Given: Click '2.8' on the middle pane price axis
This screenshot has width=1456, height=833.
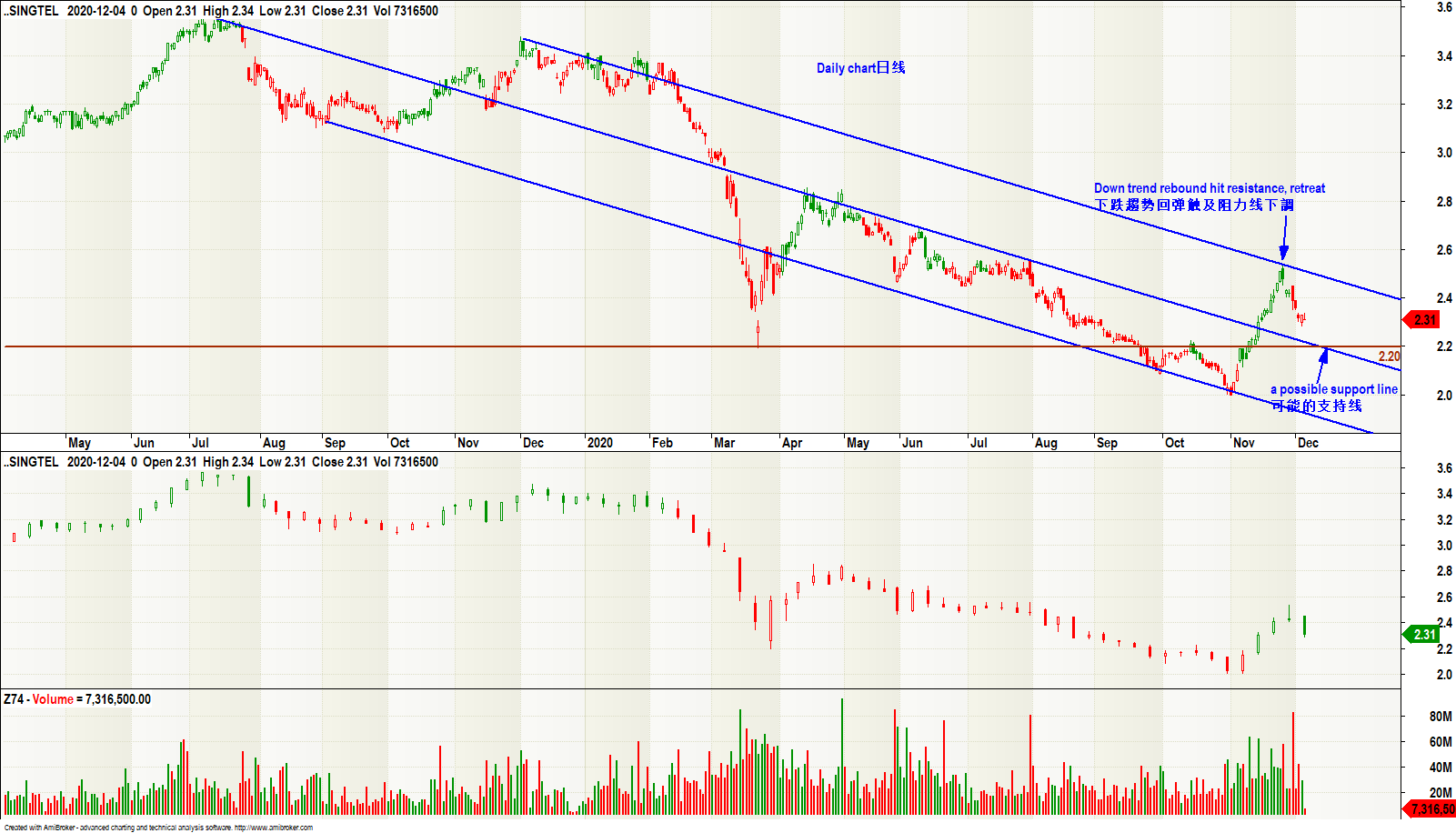Looking at the screenshot, I should pos(1444,571).
